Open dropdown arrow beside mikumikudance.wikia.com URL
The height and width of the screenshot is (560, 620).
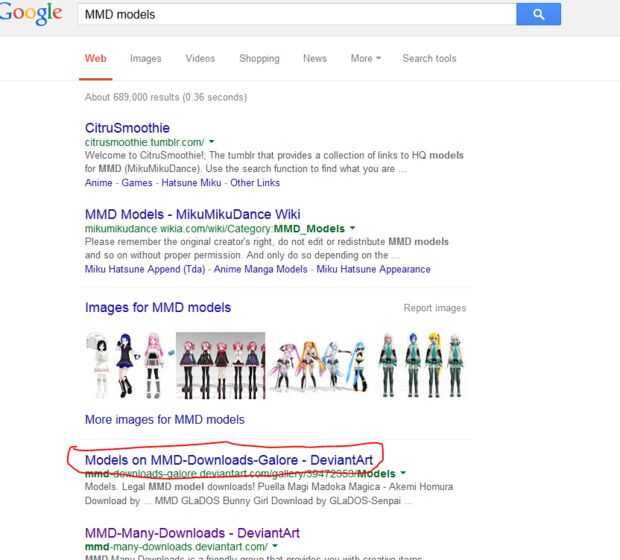(352, 228)
